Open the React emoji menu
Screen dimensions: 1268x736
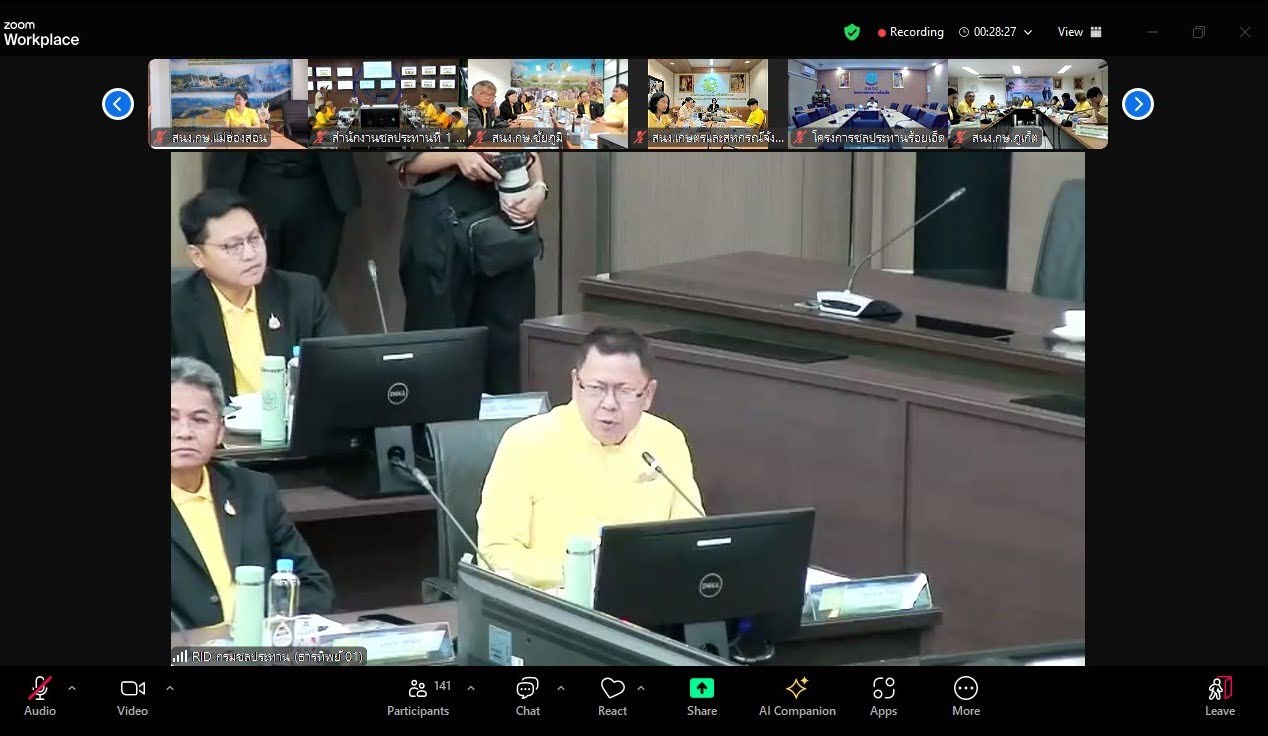click(x=612, y=696)
